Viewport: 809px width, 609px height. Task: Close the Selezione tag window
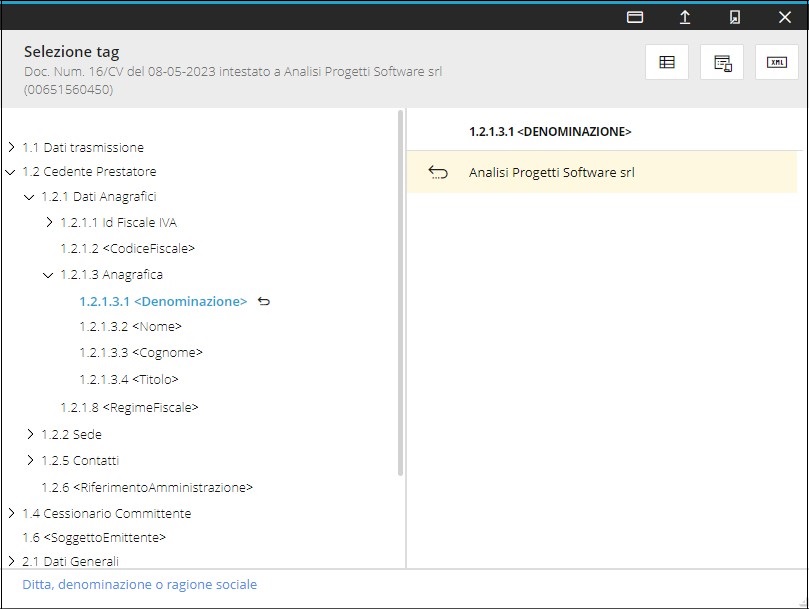[784, 17]
